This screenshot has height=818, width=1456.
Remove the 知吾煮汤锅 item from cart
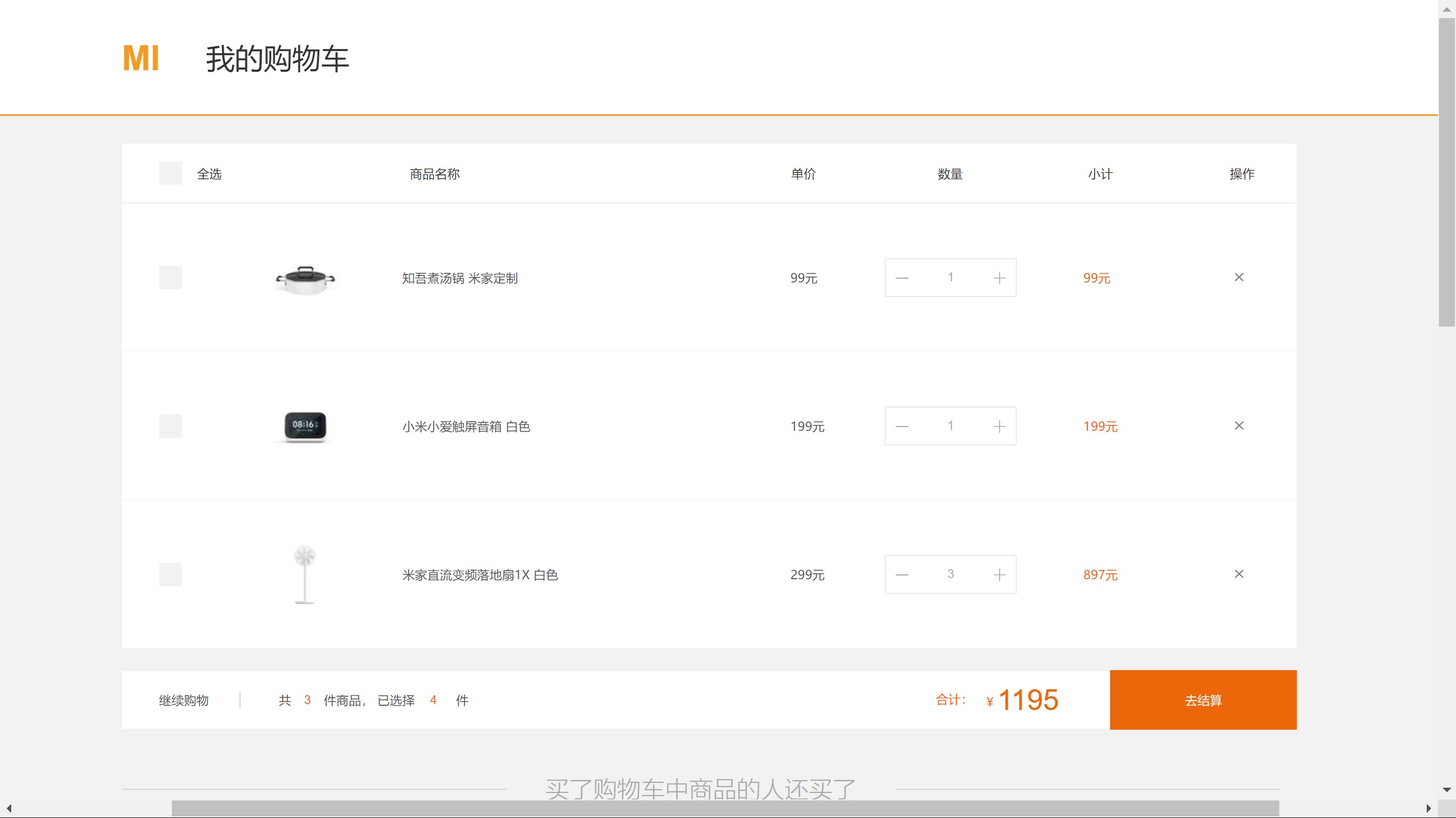[x=1238, y=278]
